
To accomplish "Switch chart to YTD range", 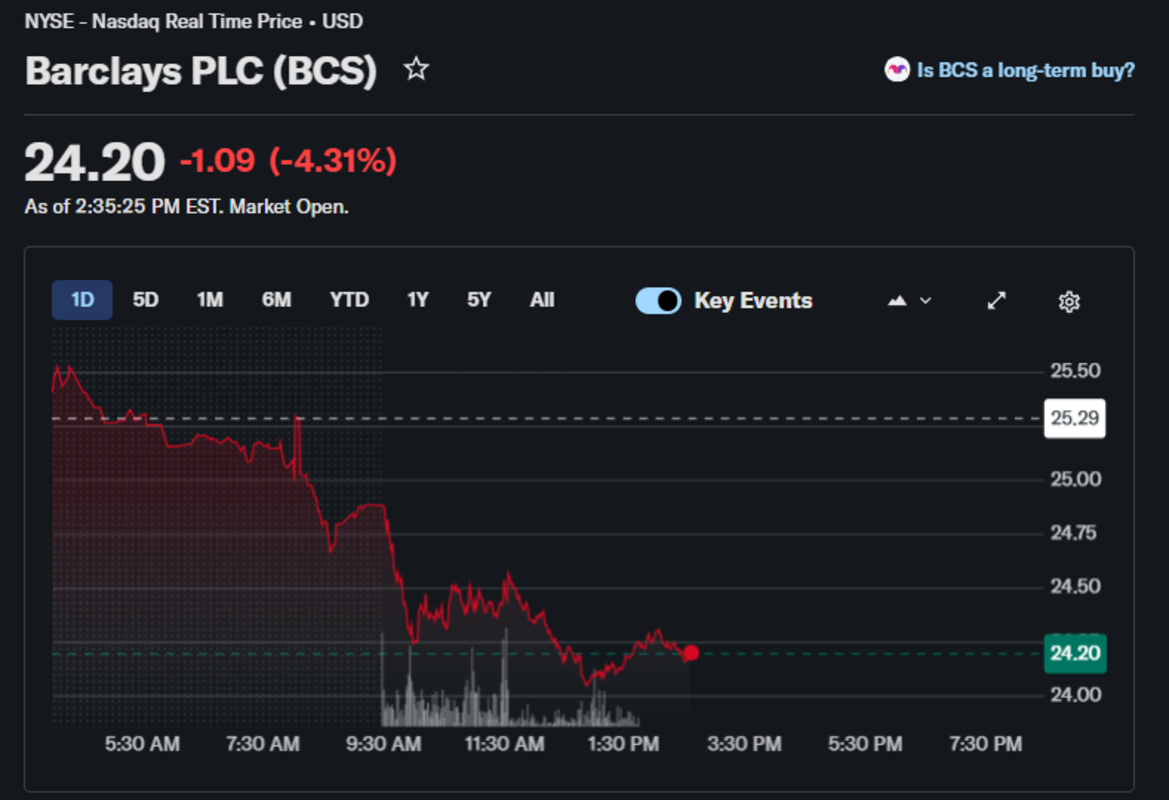I will click(x=349, y=300).
